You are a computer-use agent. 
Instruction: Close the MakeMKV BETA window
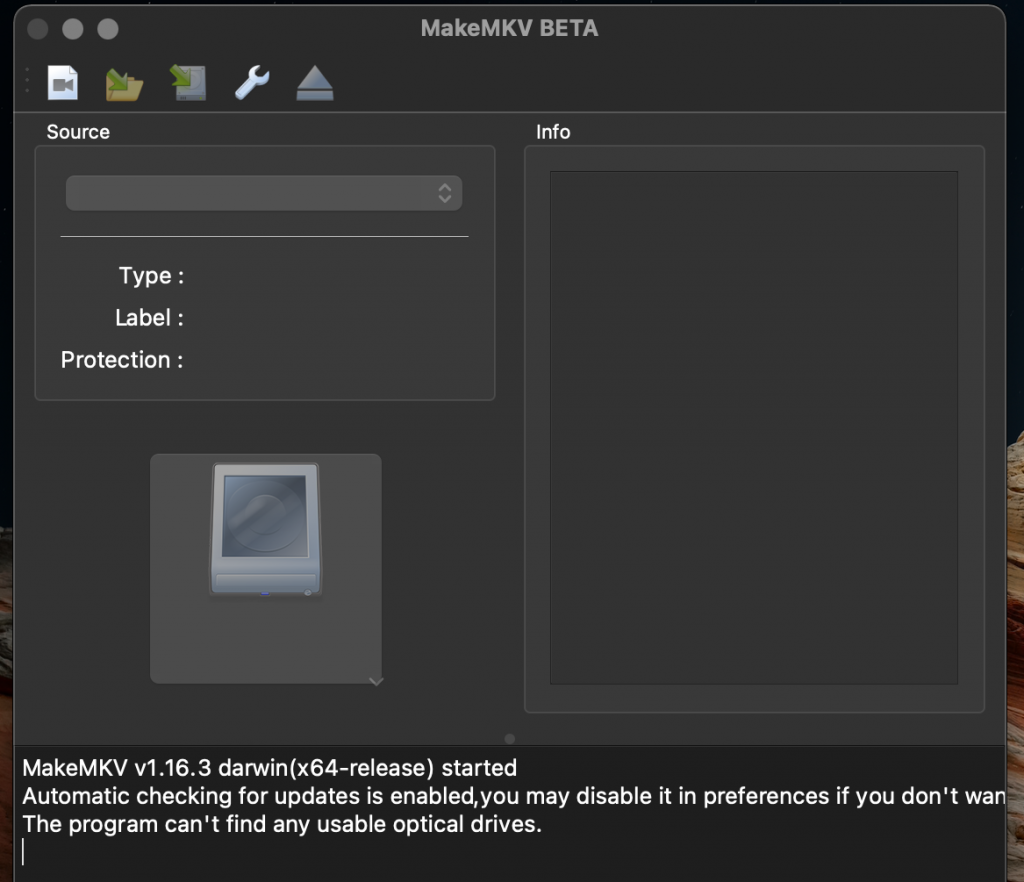pos(38,29)
